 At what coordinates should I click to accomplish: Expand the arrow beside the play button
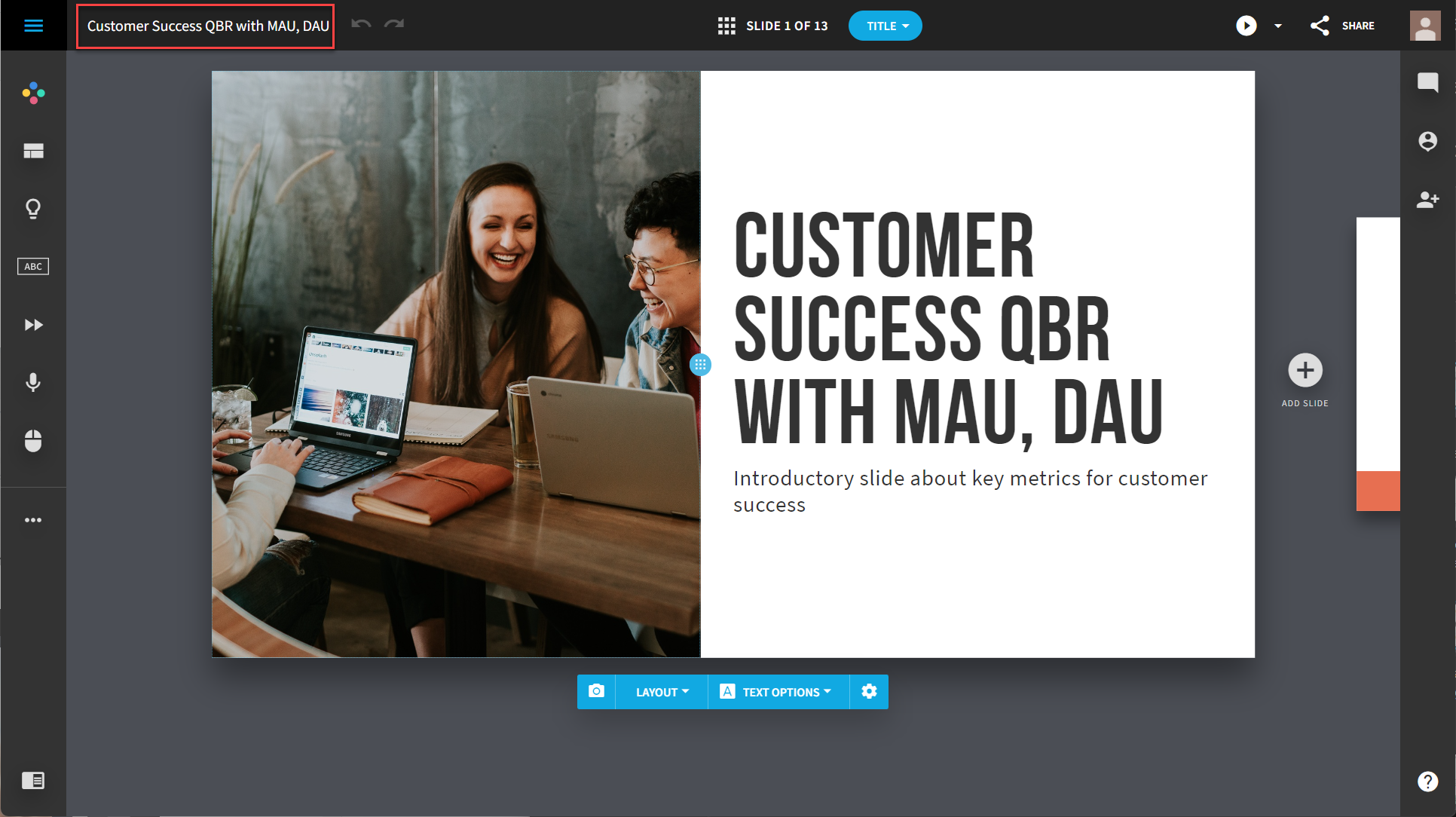point(1278,26)
